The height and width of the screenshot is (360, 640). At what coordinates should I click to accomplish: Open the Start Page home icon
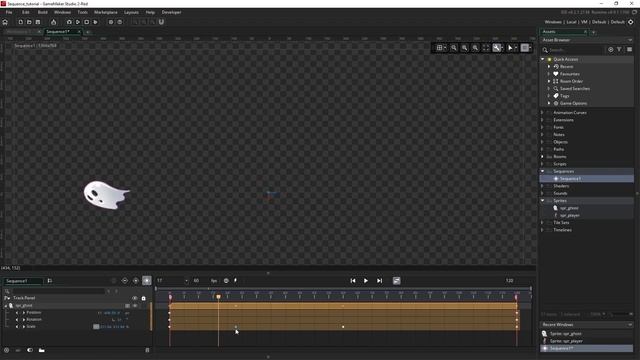click(x=5, y=22)
